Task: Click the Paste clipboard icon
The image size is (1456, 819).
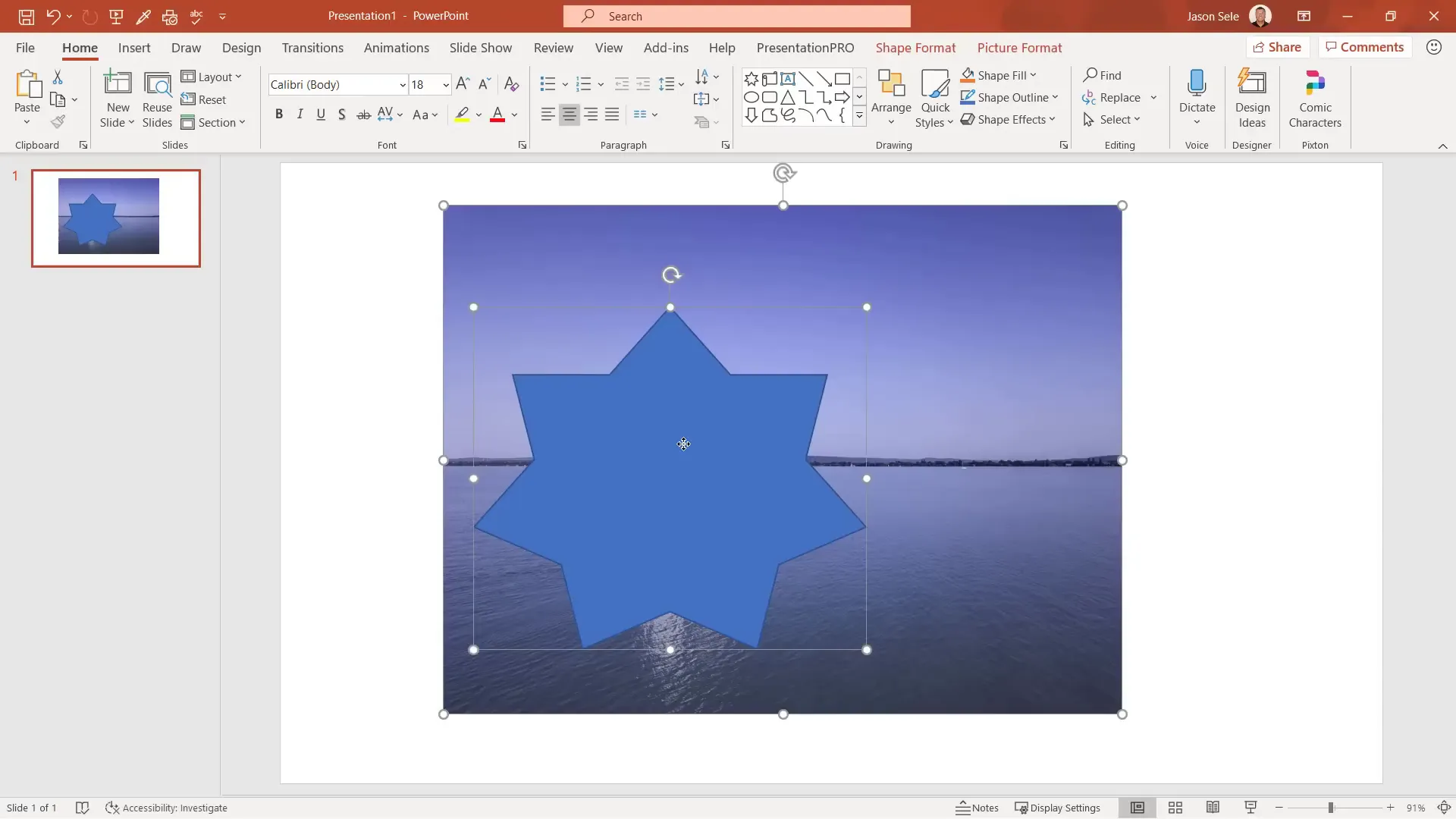Action: (28, 84)
